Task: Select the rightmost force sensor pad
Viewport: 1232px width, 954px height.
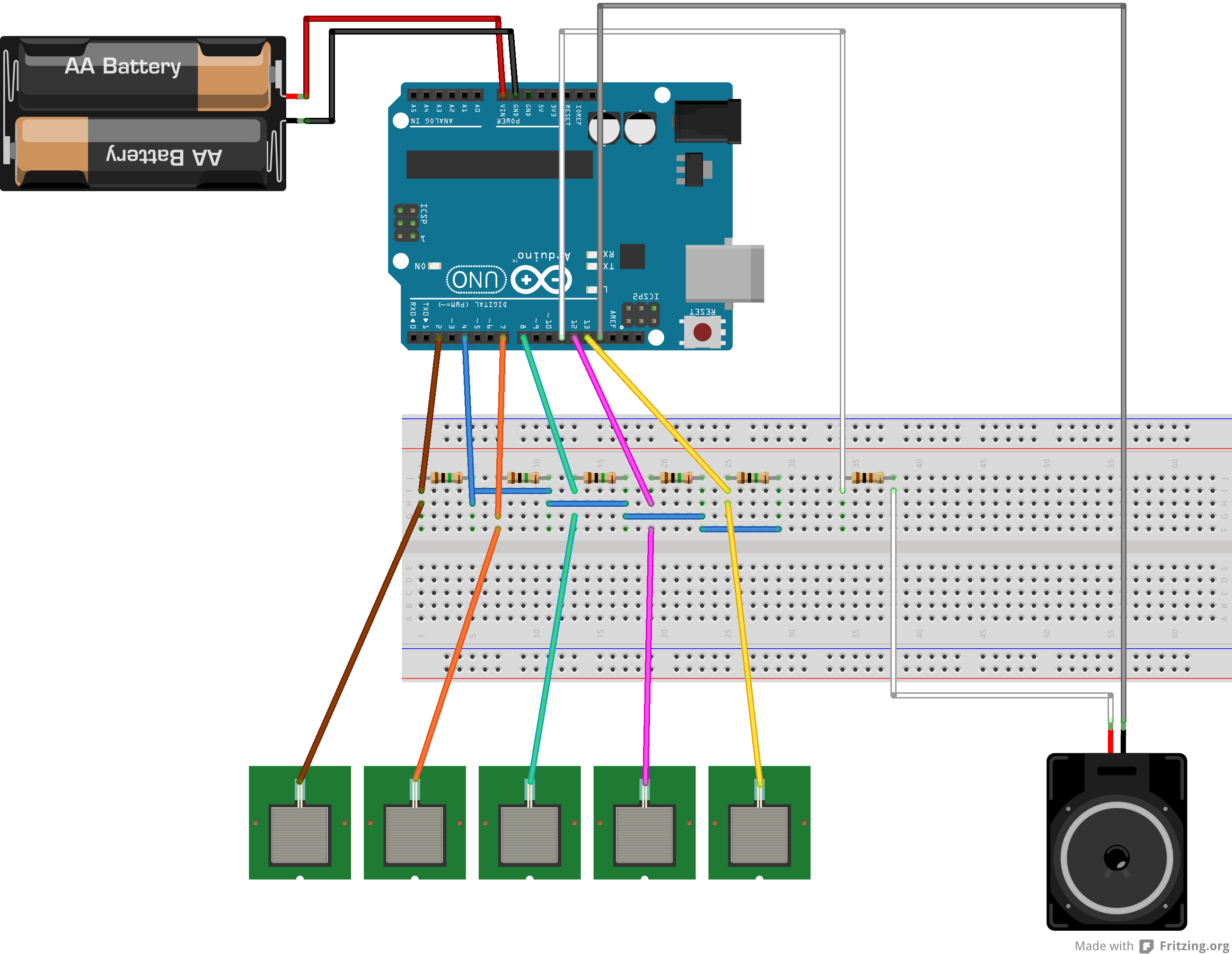Action: [x=759, y=822]
